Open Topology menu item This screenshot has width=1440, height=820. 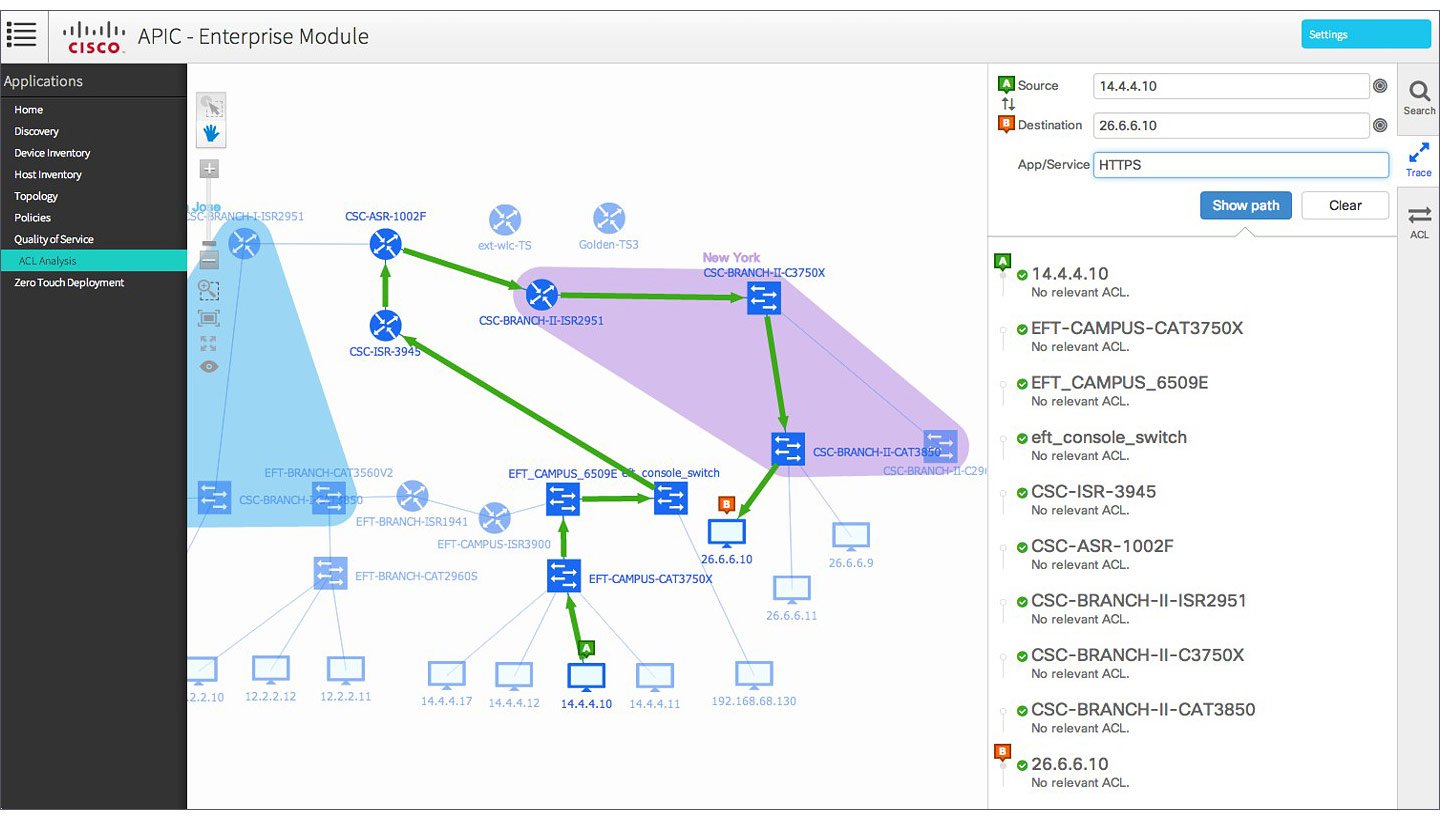(93, 196)
